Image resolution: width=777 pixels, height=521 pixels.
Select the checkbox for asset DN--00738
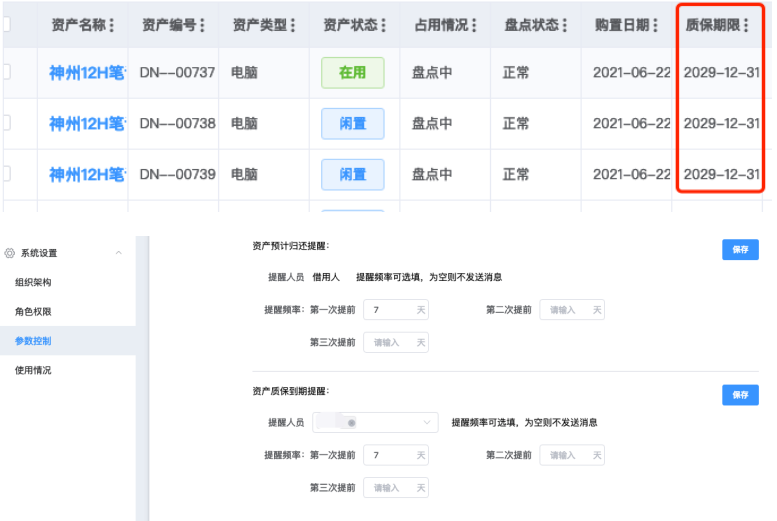coord(5,123)
